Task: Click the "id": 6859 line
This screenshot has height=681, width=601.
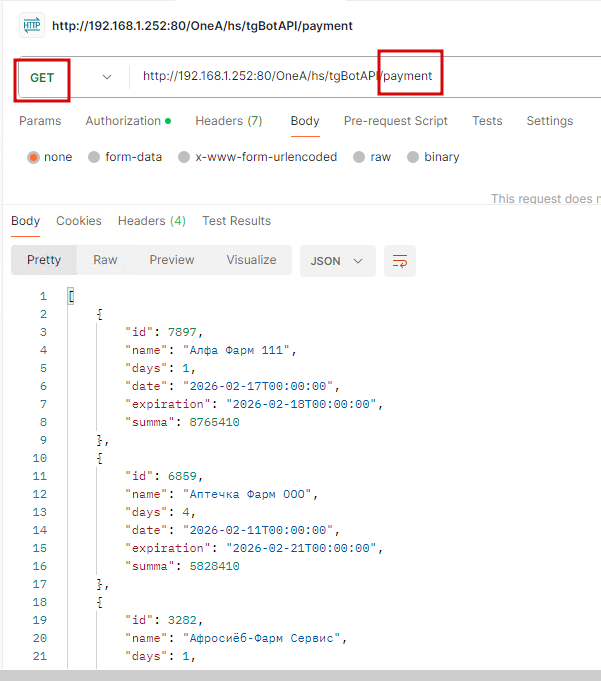Action: coord(164,476)
